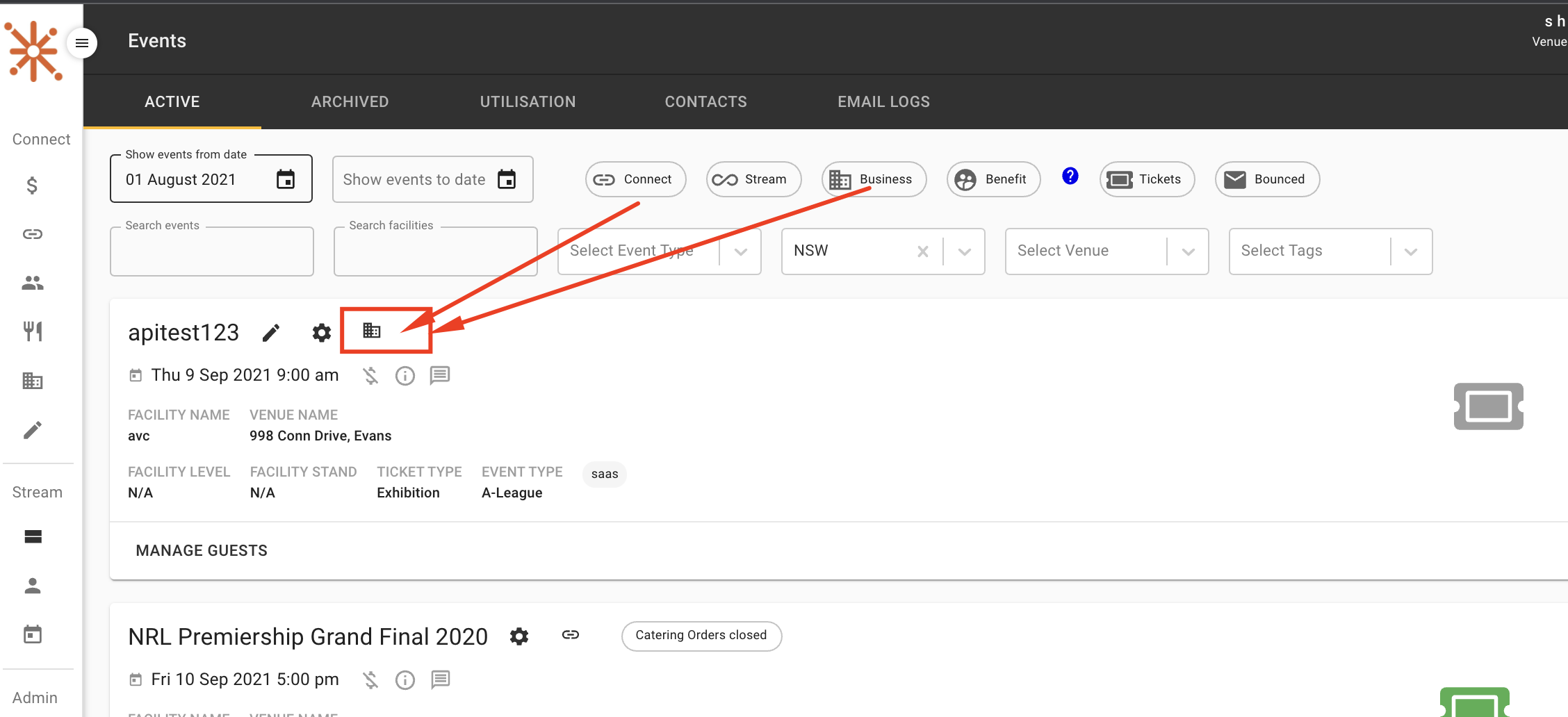Click venue name 998 Conn Drive, Evans
Viewport: 1568px width, 717px height.
coord(320,436)
